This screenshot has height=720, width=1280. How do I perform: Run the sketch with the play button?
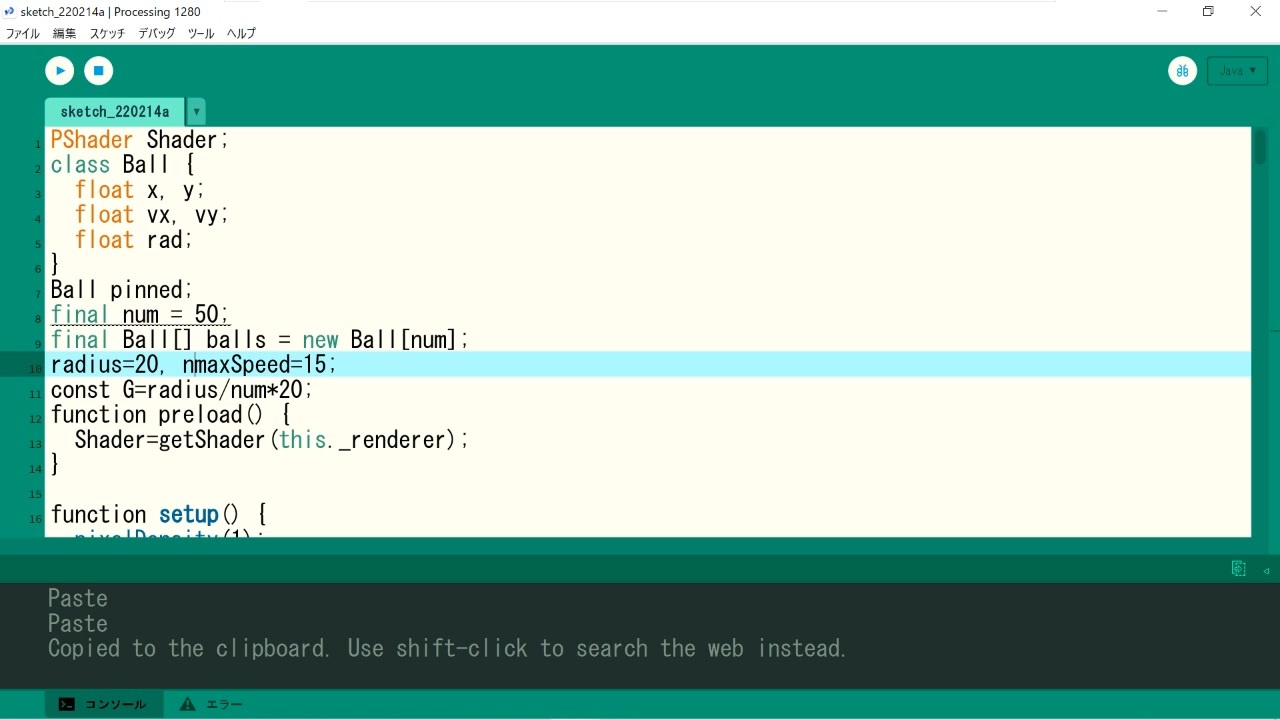60,71
